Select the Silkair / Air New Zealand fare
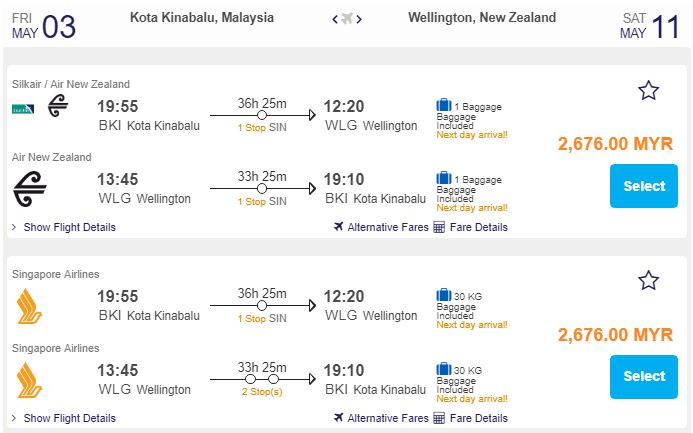 (x=644, y=186)
